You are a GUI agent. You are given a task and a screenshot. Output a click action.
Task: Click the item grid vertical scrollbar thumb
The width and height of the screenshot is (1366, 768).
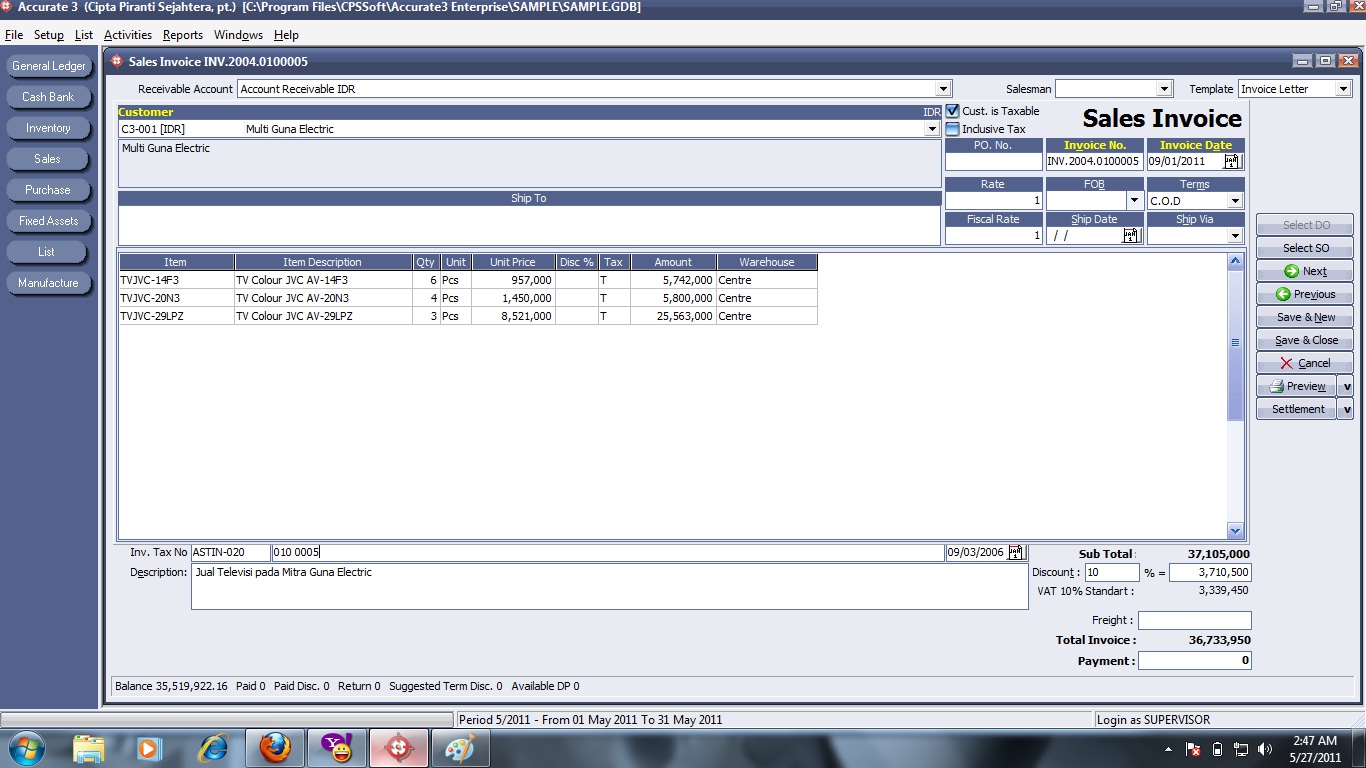click(x=1235, y=343)
